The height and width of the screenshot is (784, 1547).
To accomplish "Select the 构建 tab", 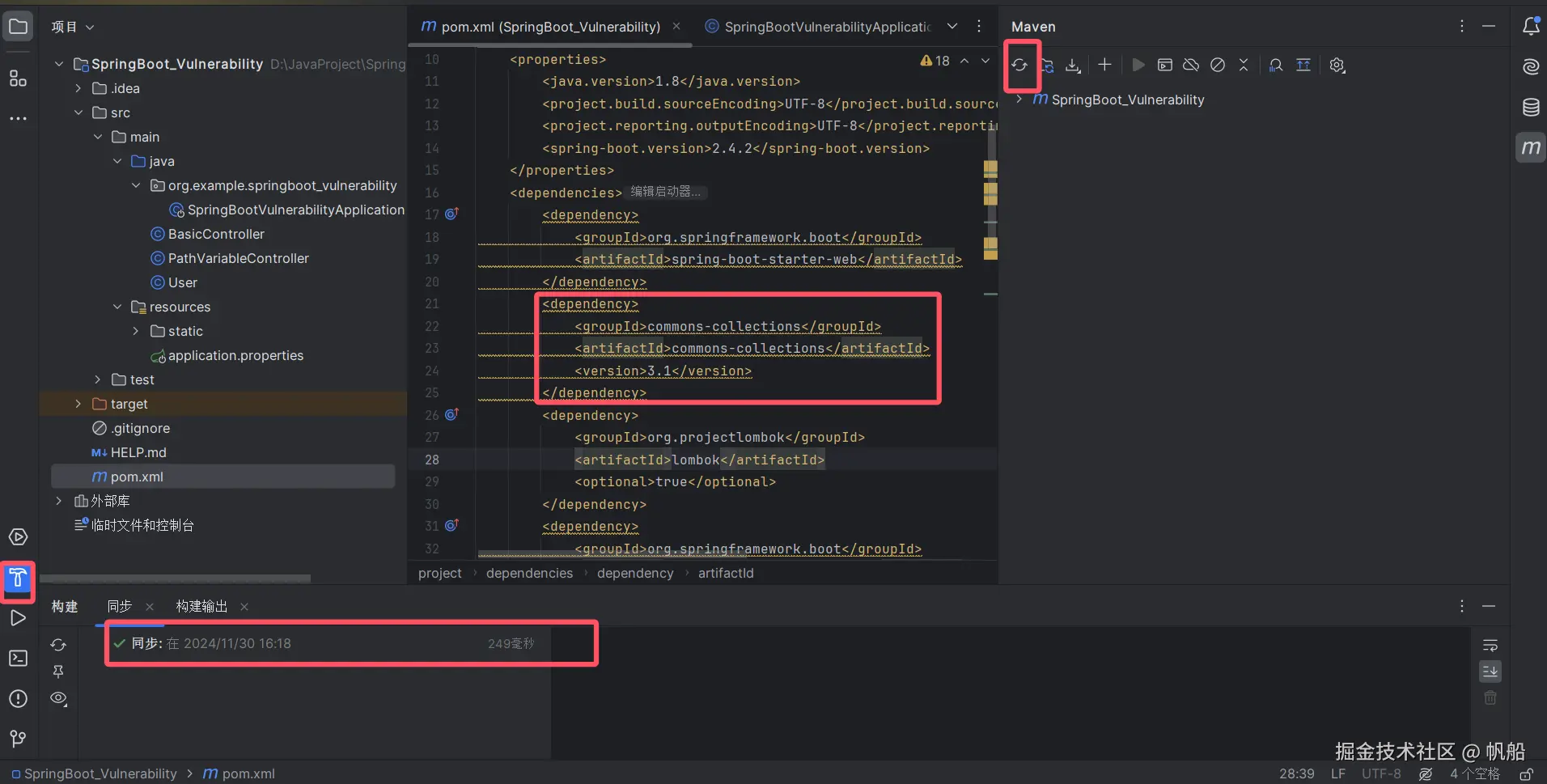I will (65, 607).
